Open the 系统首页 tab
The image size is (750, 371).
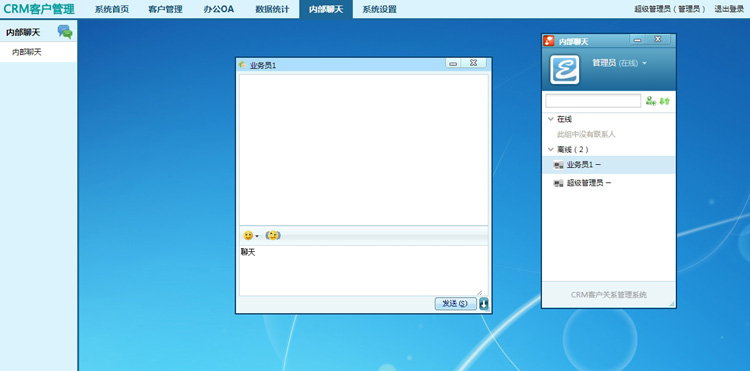[x=111, y=9]
